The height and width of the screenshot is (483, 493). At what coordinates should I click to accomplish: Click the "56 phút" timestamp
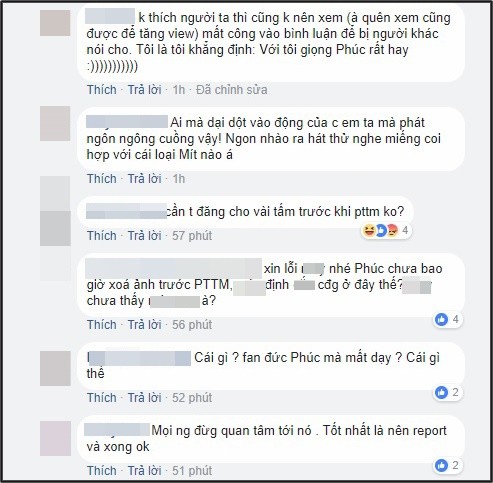[x=192, y=325]
